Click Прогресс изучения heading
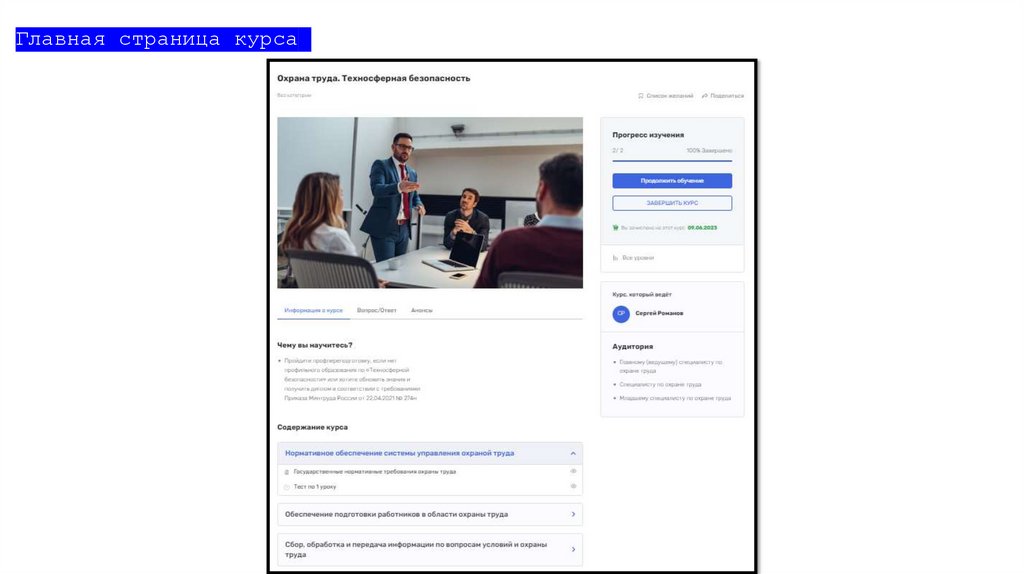Image resolution: width=1024 pixels, height=574 pixels. pos(648,135)
